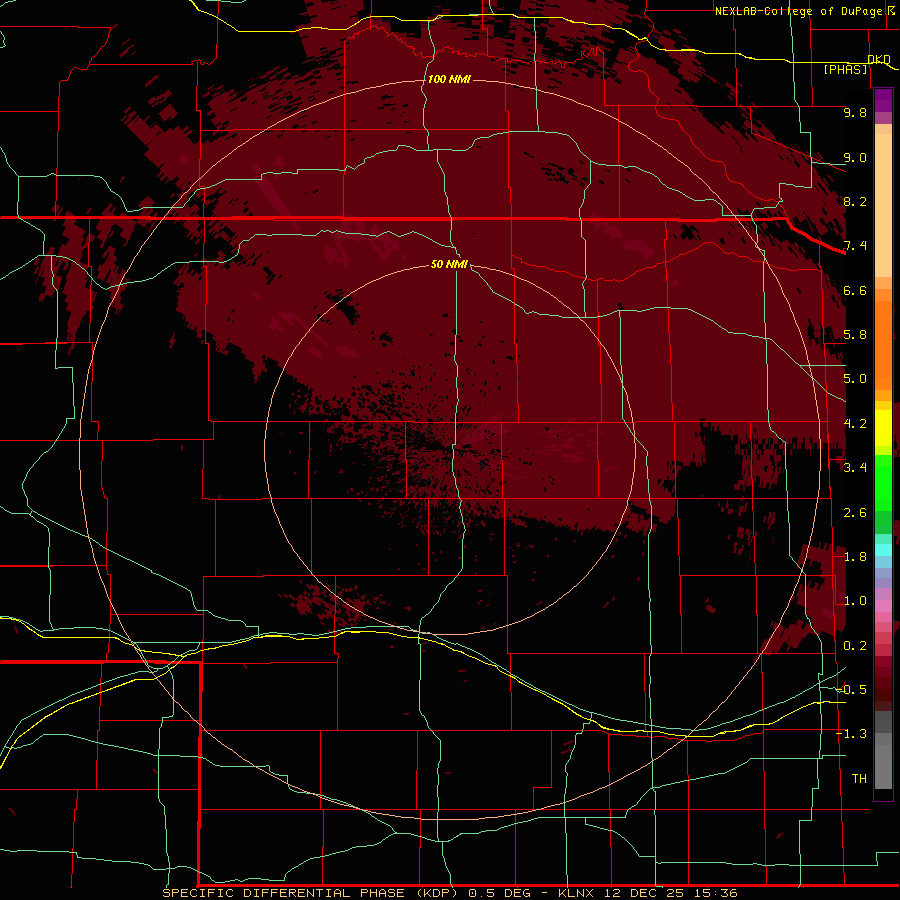Pick the orange color bar segment
The height and width of the screenshot is (900, 900).
click(x=883, y=344)
